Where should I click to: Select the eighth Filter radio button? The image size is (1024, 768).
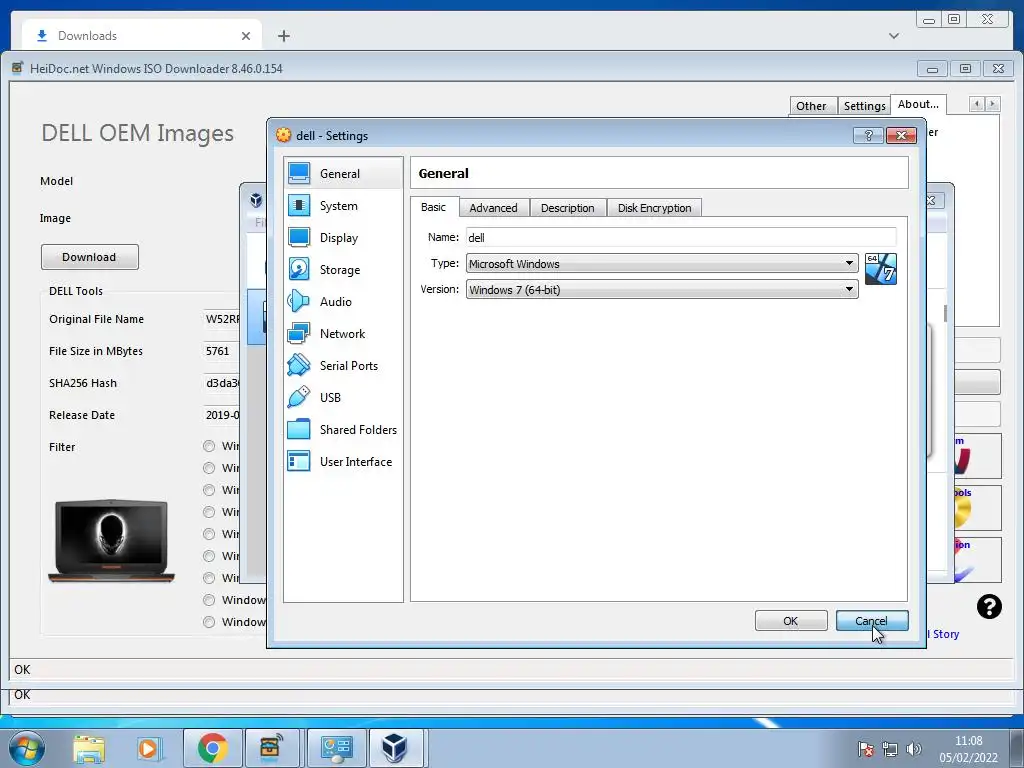[x=209, y=600]
